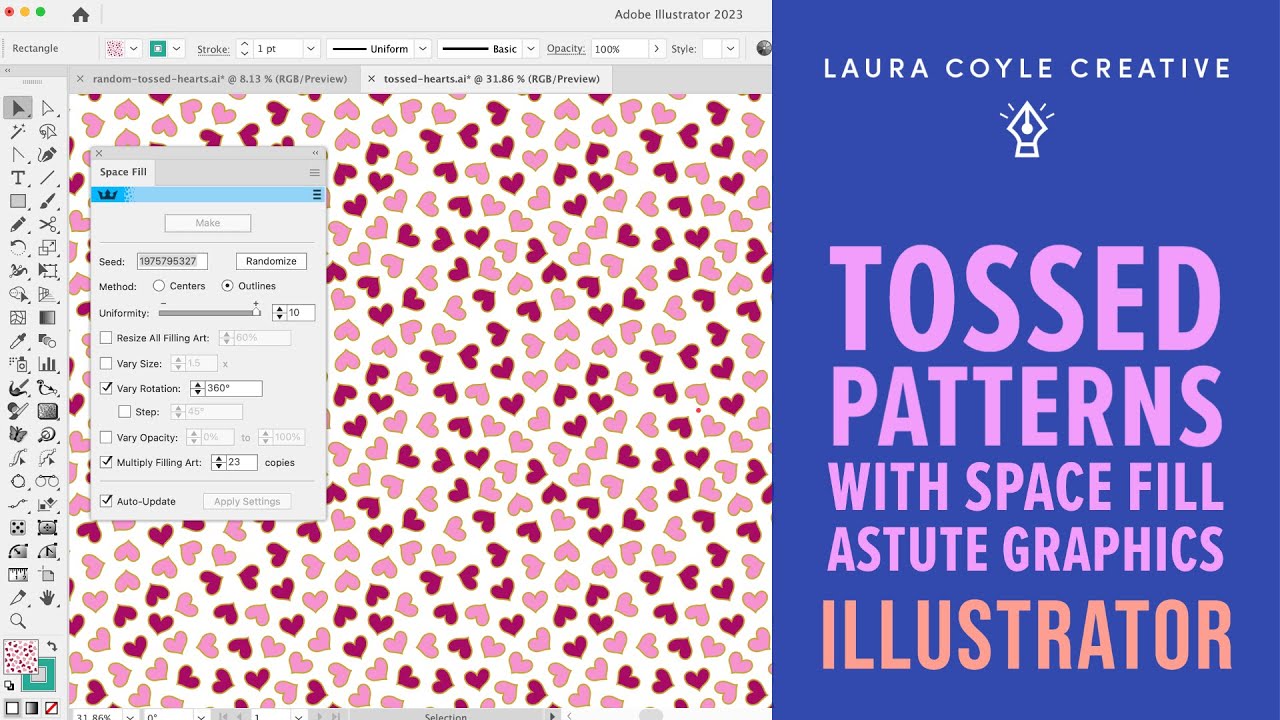Select the Selection (black arrow) tool
This screenshot has width=1280, height=720.
click(18, 108)
